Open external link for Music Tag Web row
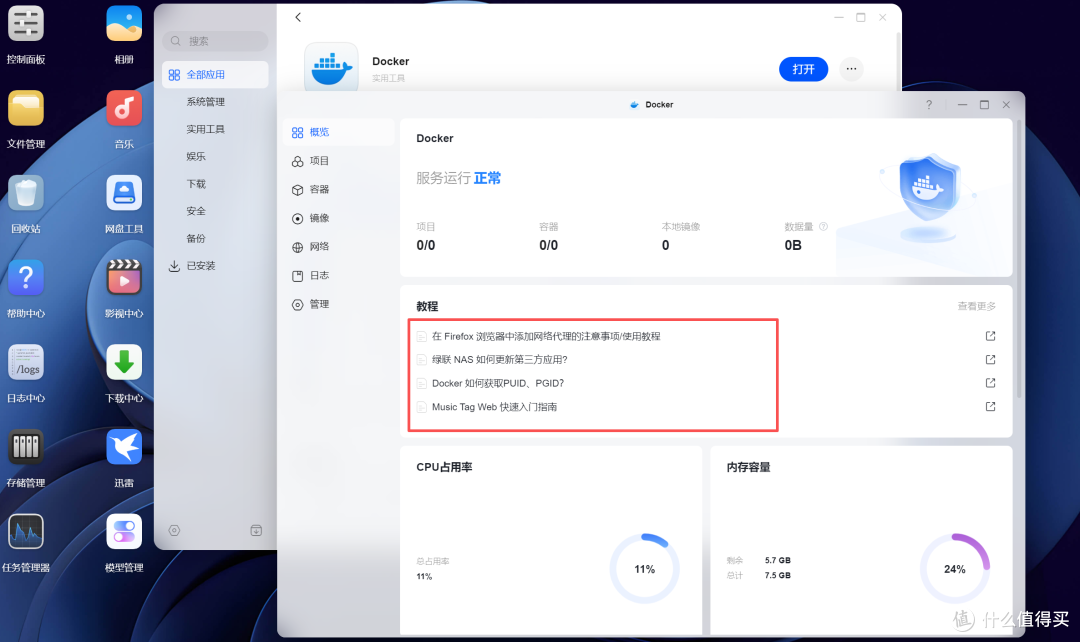Screen dimensions: 1080x642 (x=990, y=406)
